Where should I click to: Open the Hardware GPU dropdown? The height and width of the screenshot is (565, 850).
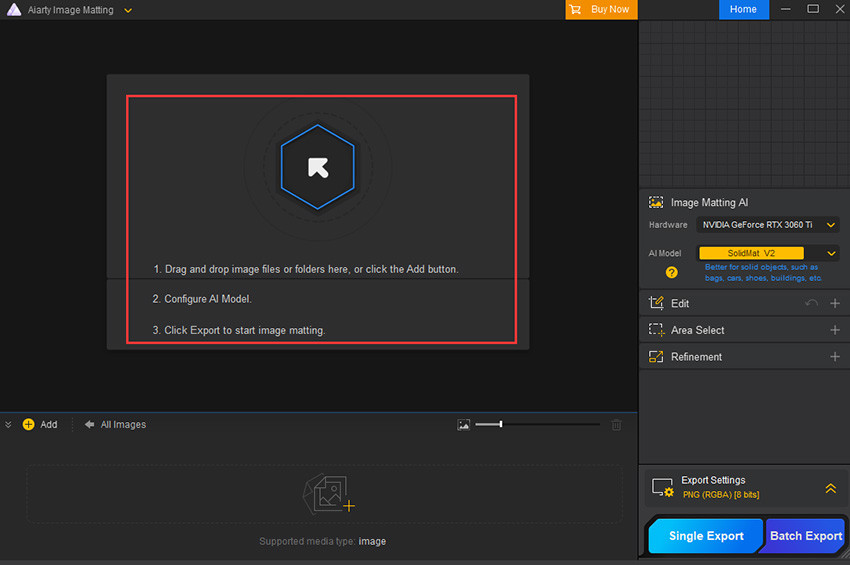[769, 225]
